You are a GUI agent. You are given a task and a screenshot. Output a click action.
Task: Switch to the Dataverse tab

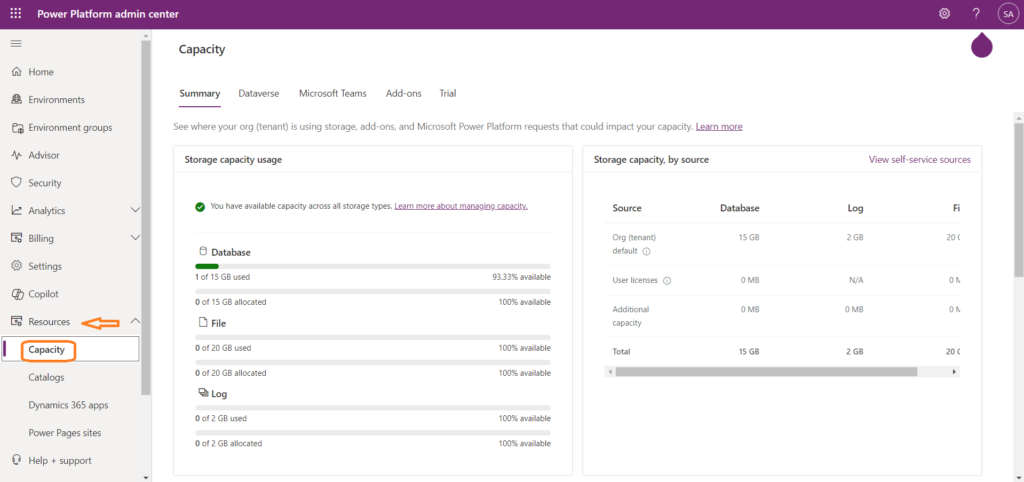pyautogui.click(x=259, y=93)
